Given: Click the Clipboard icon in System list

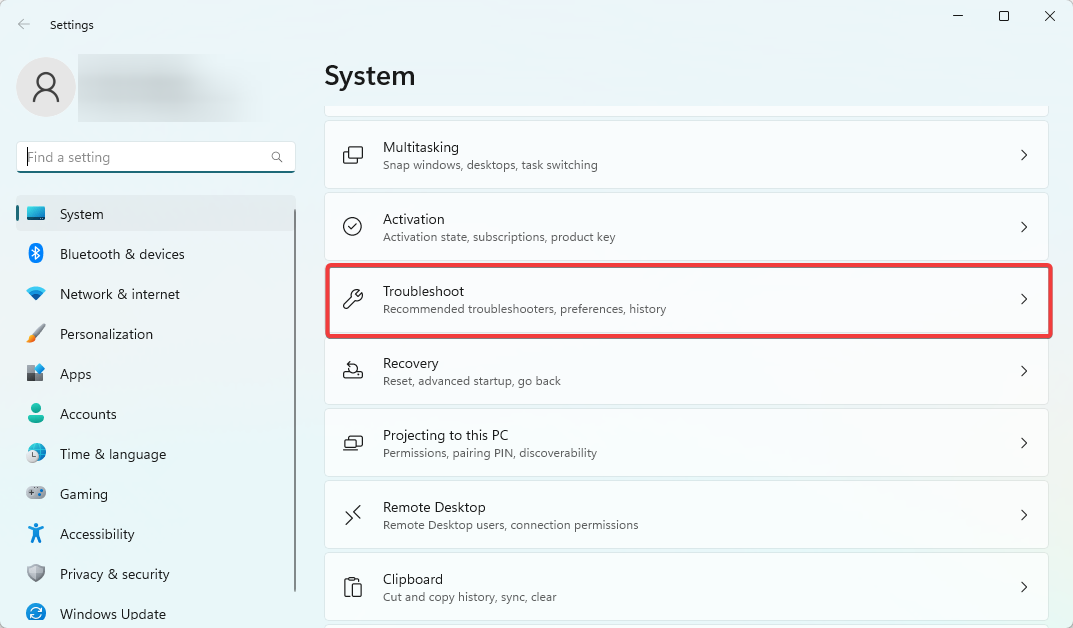Looking at the screenshot, I should [353, 587].
